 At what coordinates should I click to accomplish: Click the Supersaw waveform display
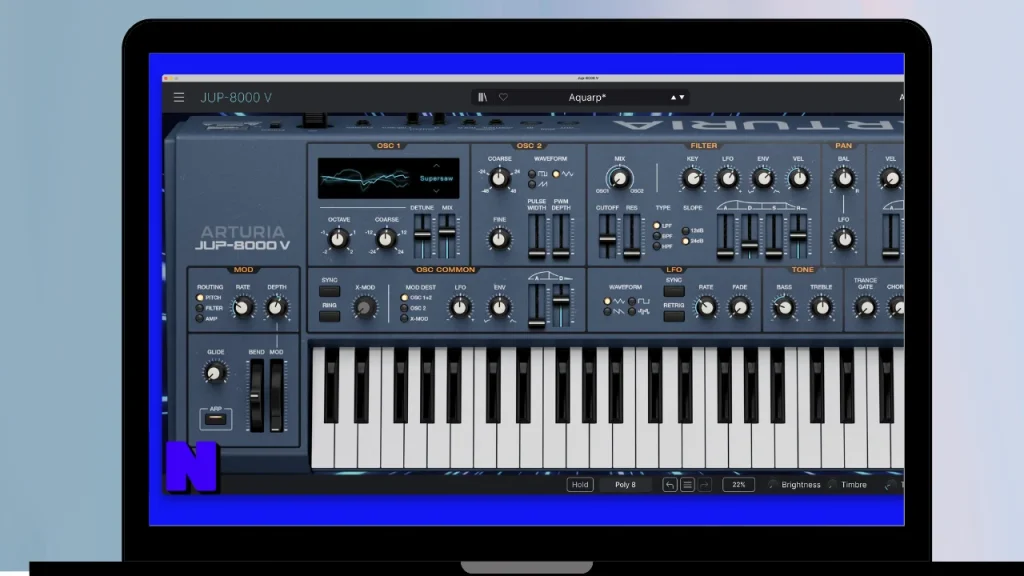point(389,178)
